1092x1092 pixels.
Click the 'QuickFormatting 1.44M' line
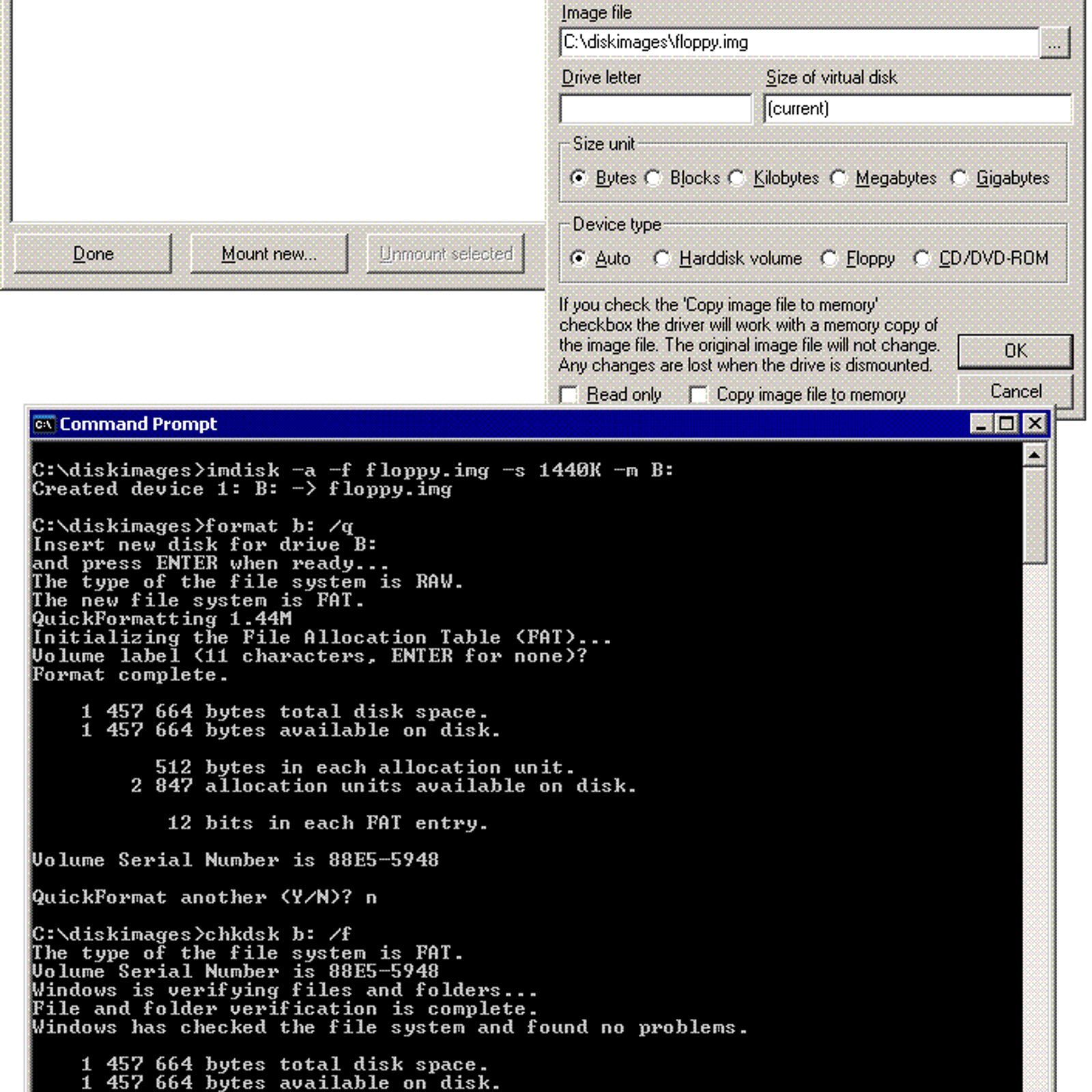pos(162,619)
